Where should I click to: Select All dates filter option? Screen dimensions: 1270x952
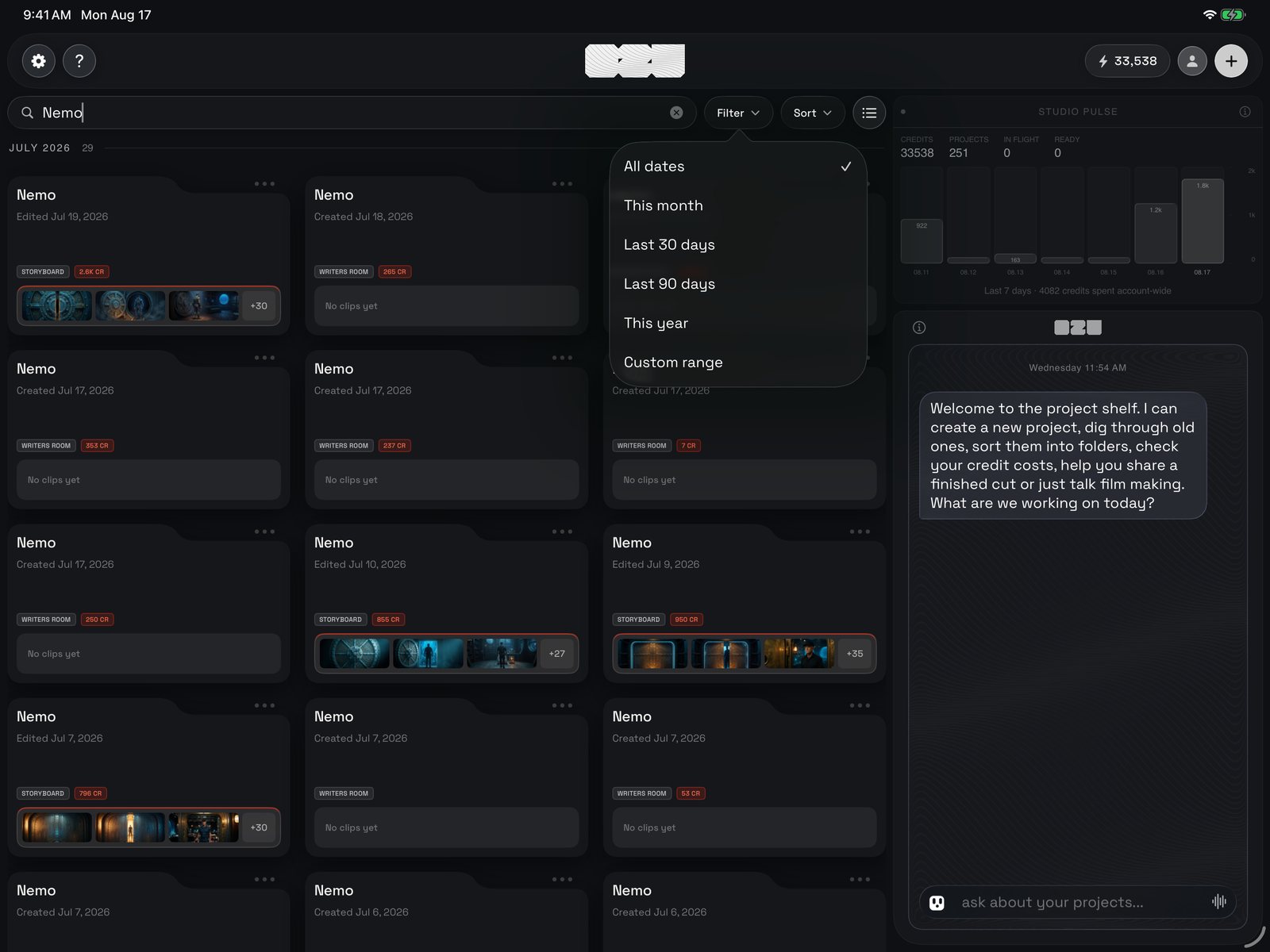[x=738, y=167]
